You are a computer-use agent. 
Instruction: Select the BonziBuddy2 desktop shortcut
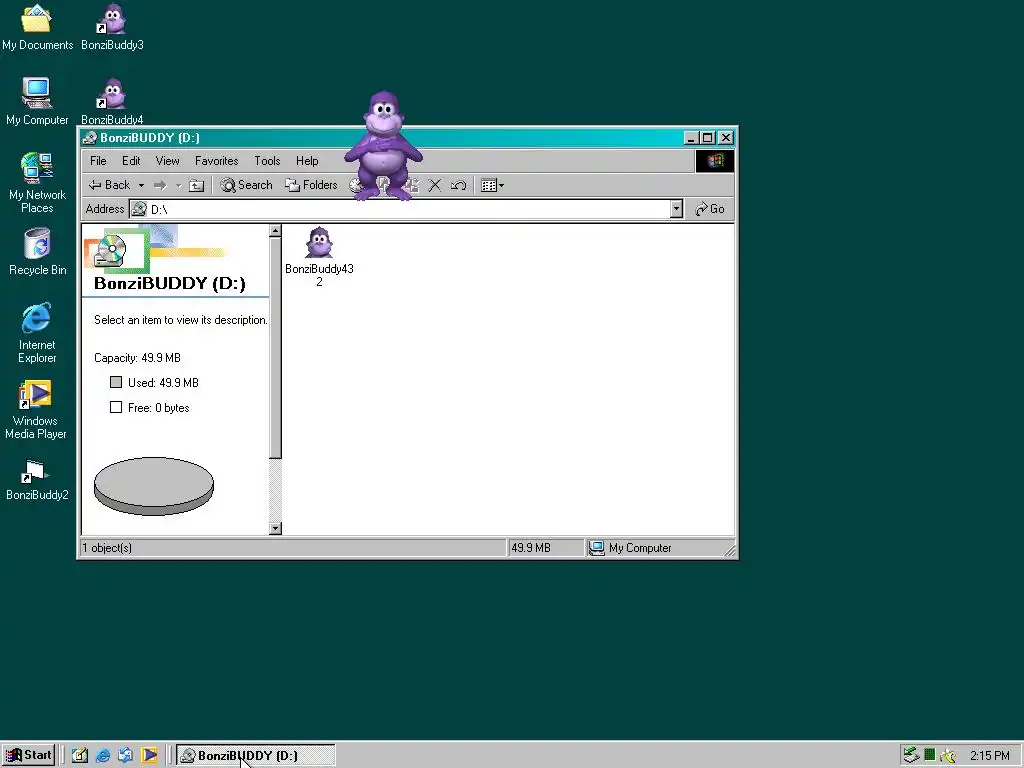[x=37, y=480]
